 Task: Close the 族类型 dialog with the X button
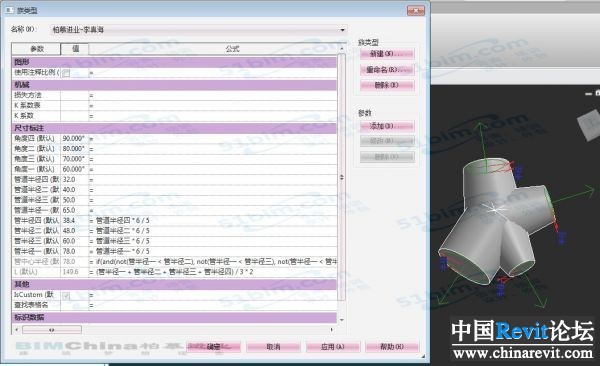(x=416, y=11)
